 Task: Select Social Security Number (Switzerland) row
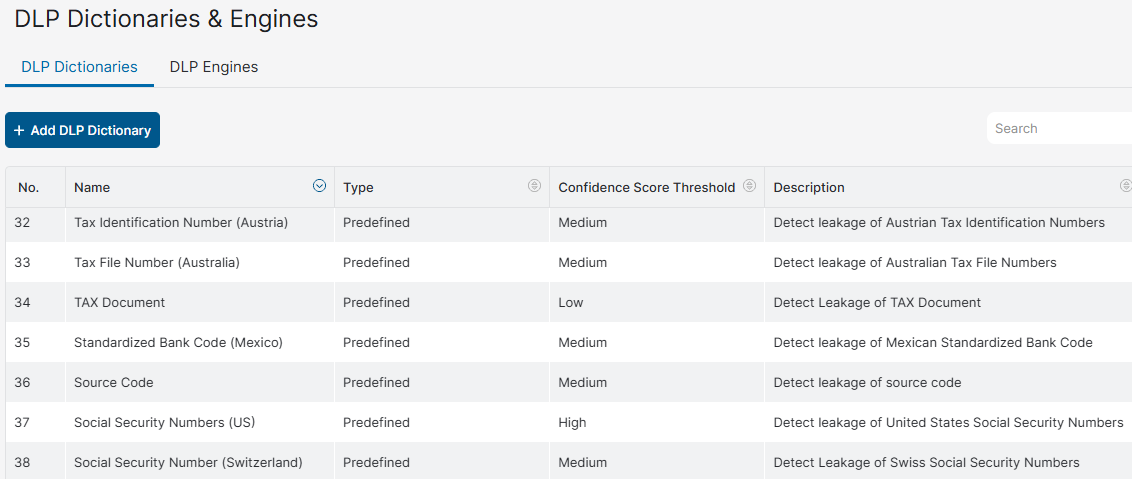click(x=569, y=461)
